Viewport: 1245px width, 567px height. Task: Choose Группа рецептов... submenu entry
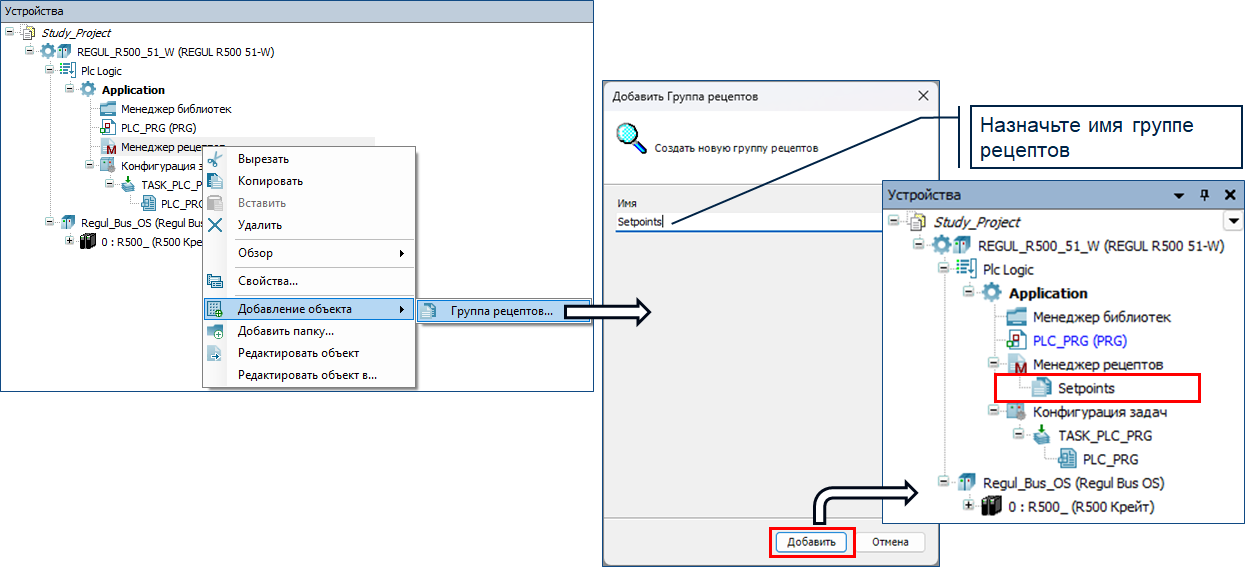tap(501, 311)
